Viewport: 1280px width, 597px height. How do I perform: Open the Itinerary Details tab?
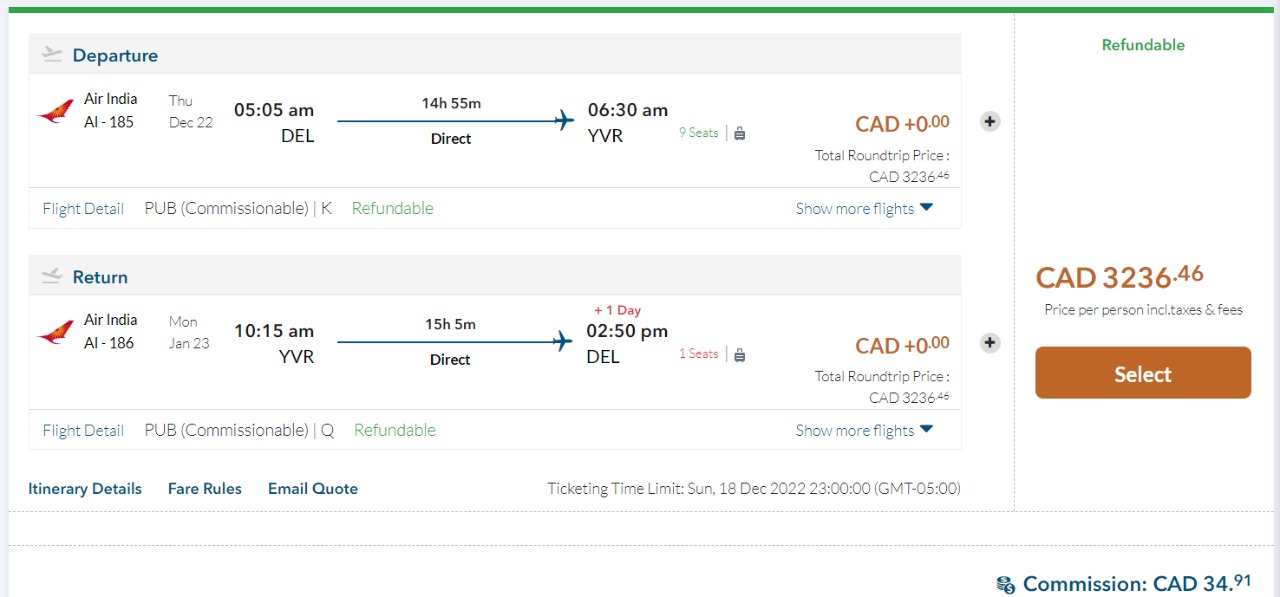[x=85, y=489]
